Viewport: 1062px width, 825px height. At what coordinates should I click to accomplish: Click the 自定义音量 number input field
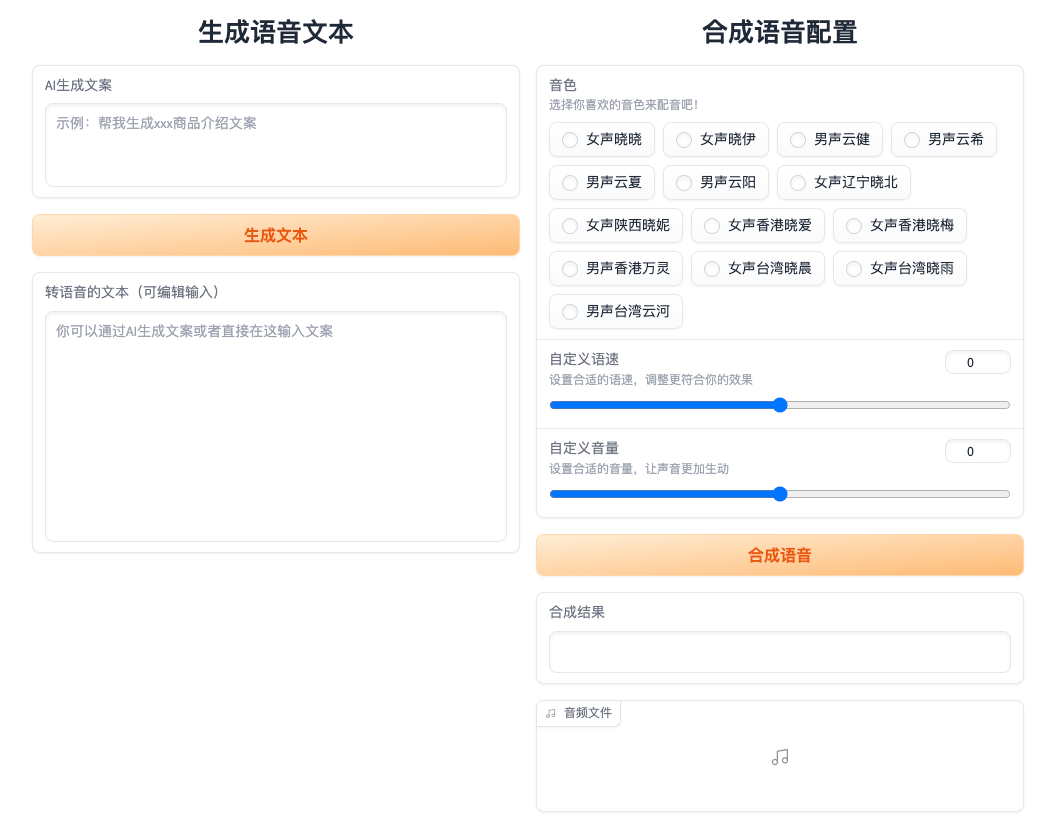coord(977,451)
